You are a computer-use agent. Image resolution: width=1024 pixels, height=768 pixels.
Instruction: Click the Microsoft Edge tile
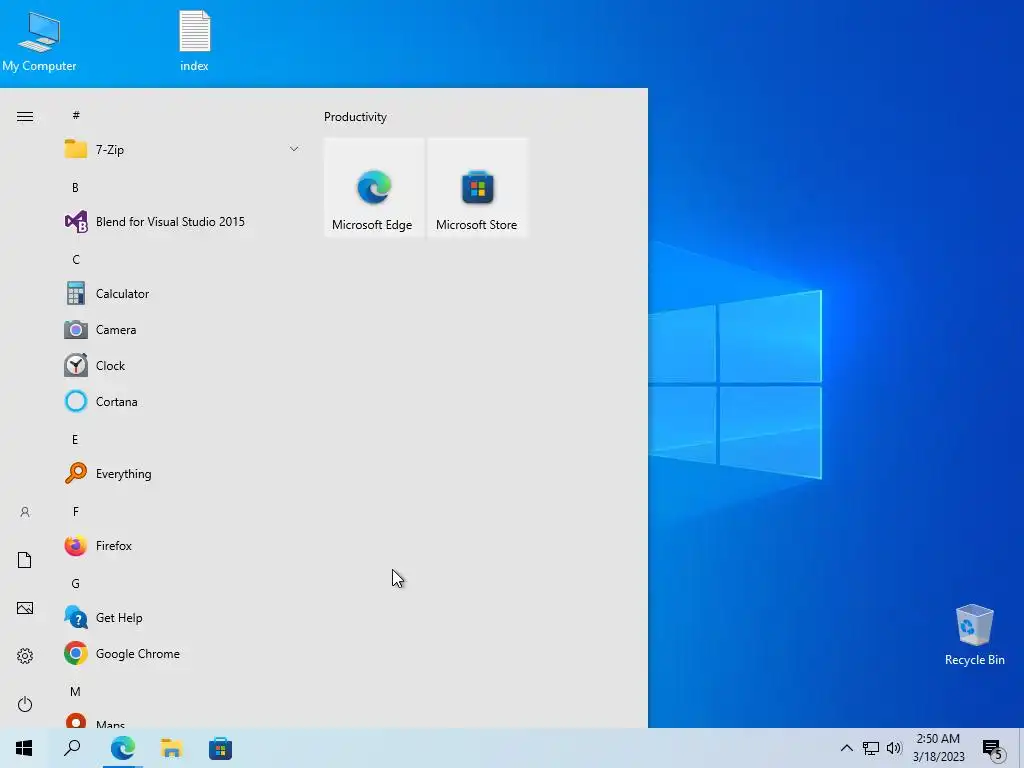point(374,187)
